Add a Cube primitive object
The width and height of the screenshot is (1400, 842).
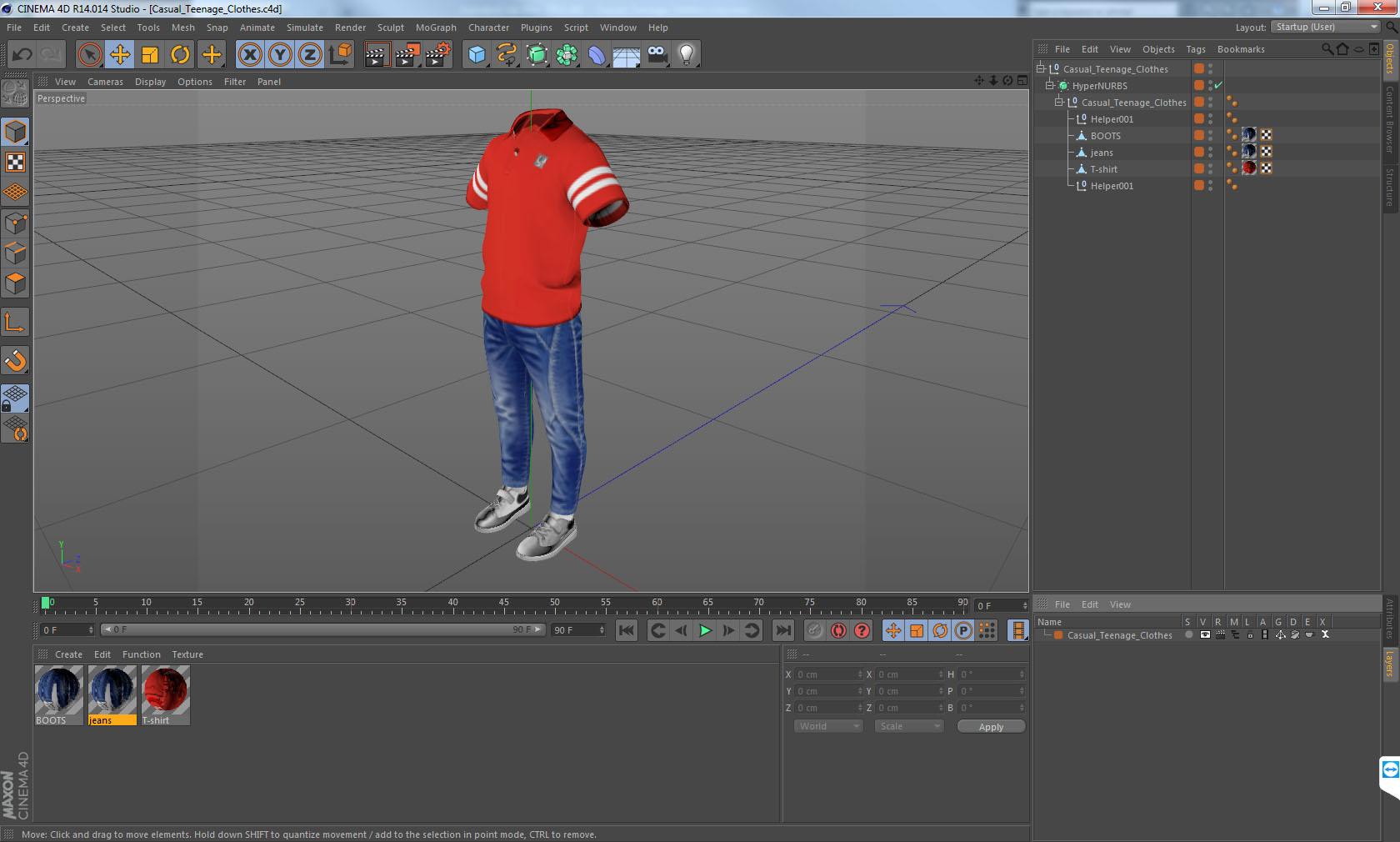(476, 55)
